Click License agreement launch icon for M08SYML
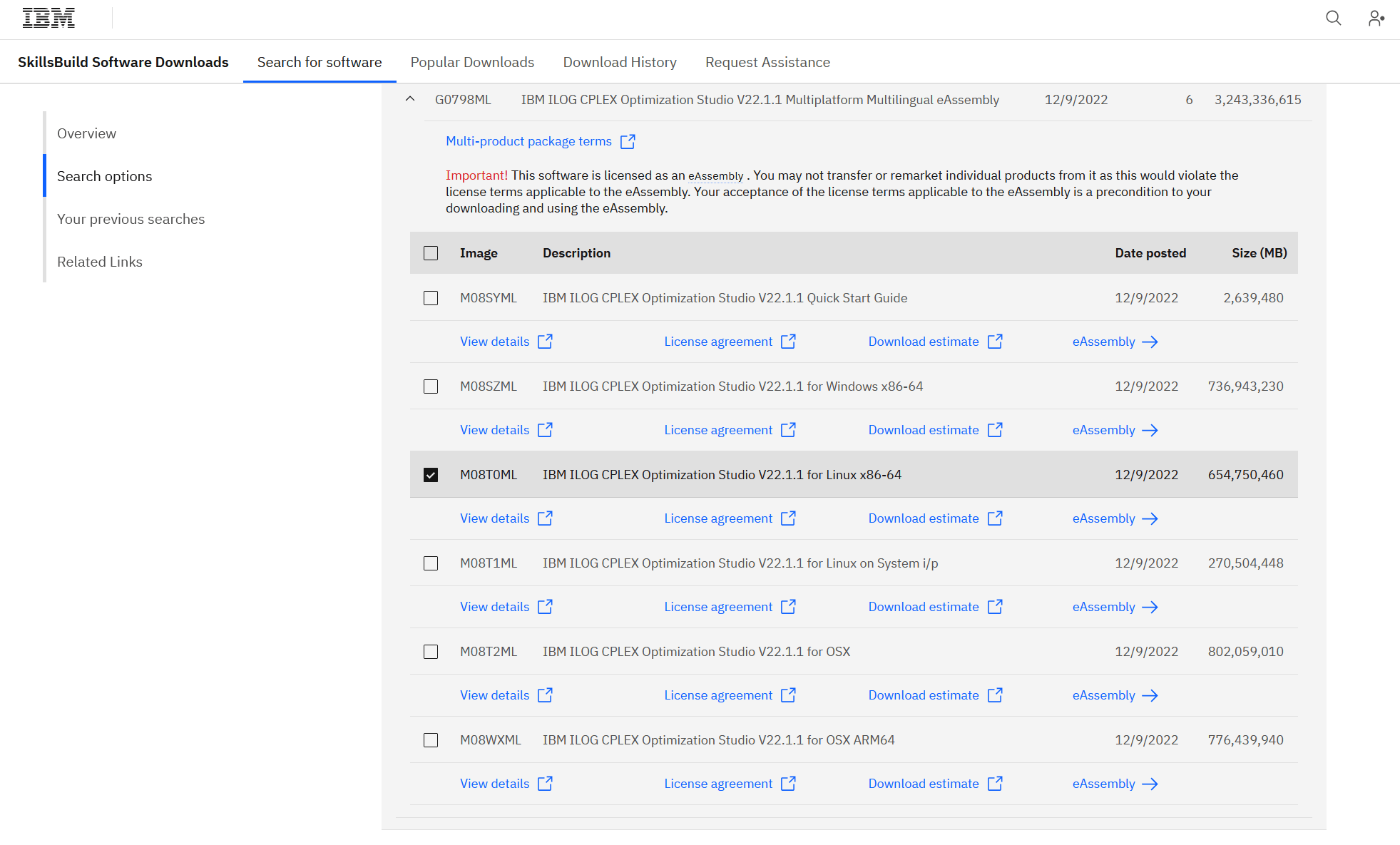 (x=788, y=342)
